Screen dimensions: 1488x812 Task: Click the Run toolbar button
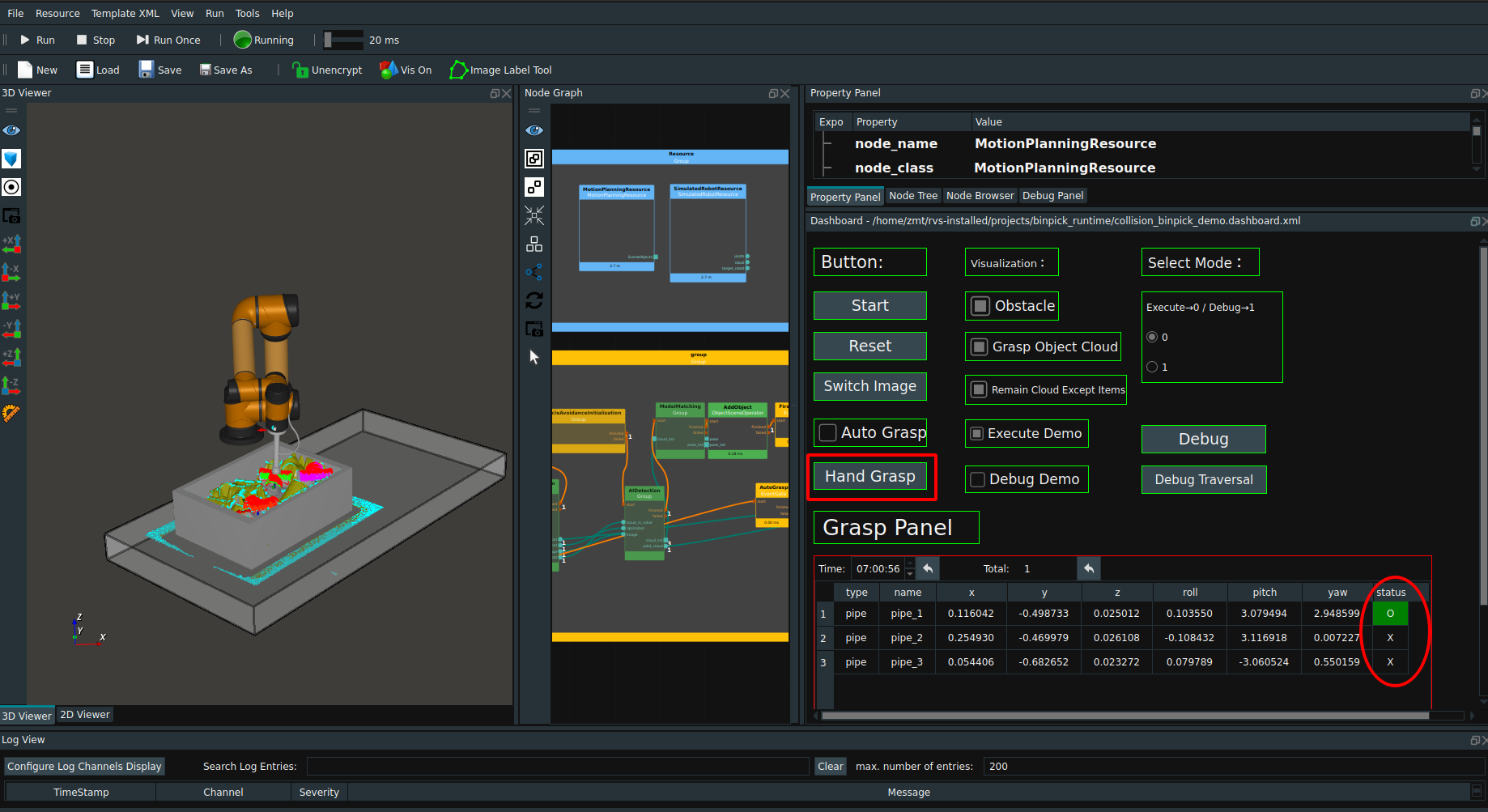click(37, 40)
